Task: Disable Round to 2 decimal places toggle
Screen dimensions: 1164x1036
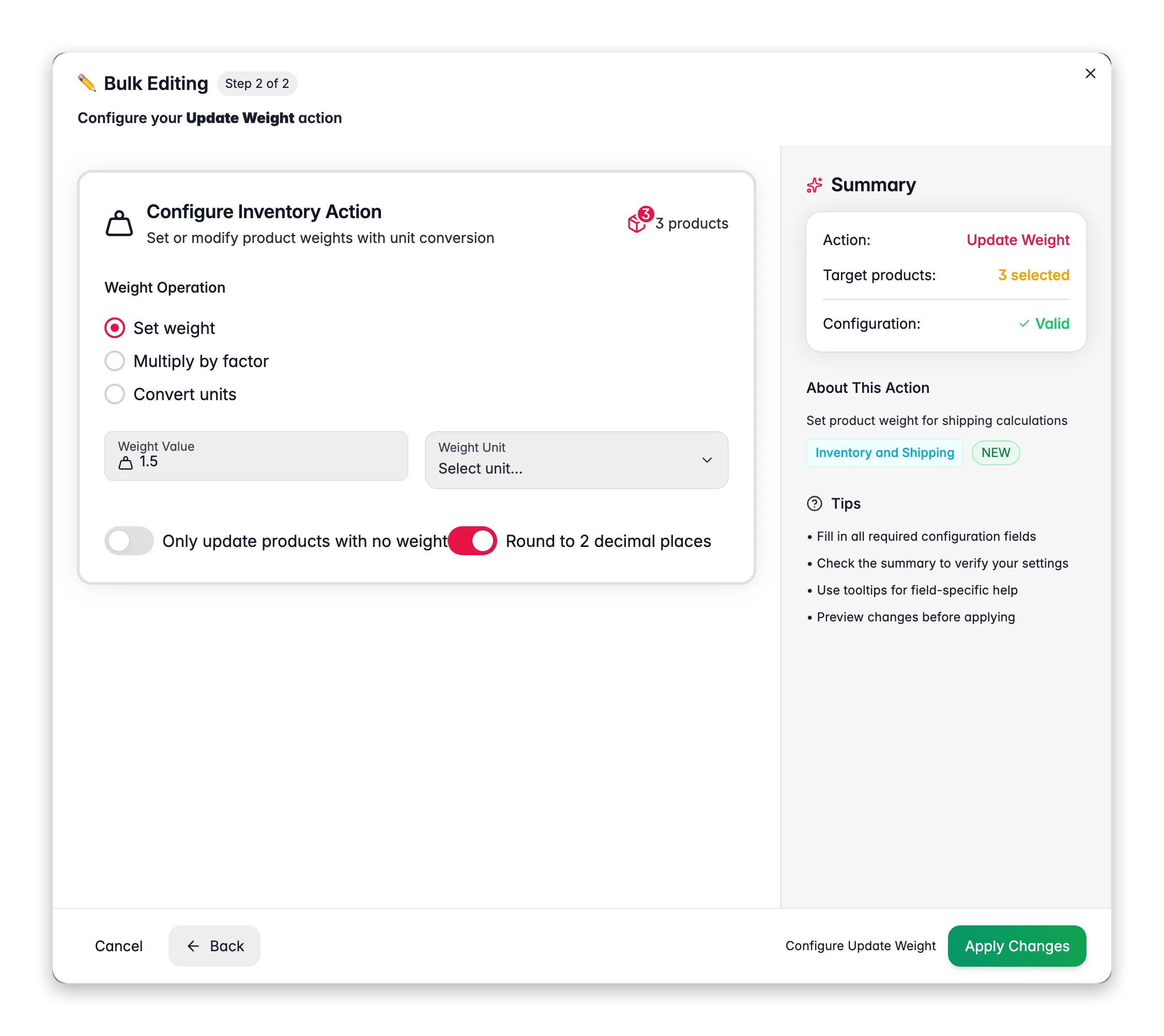Action: [472, 541]
